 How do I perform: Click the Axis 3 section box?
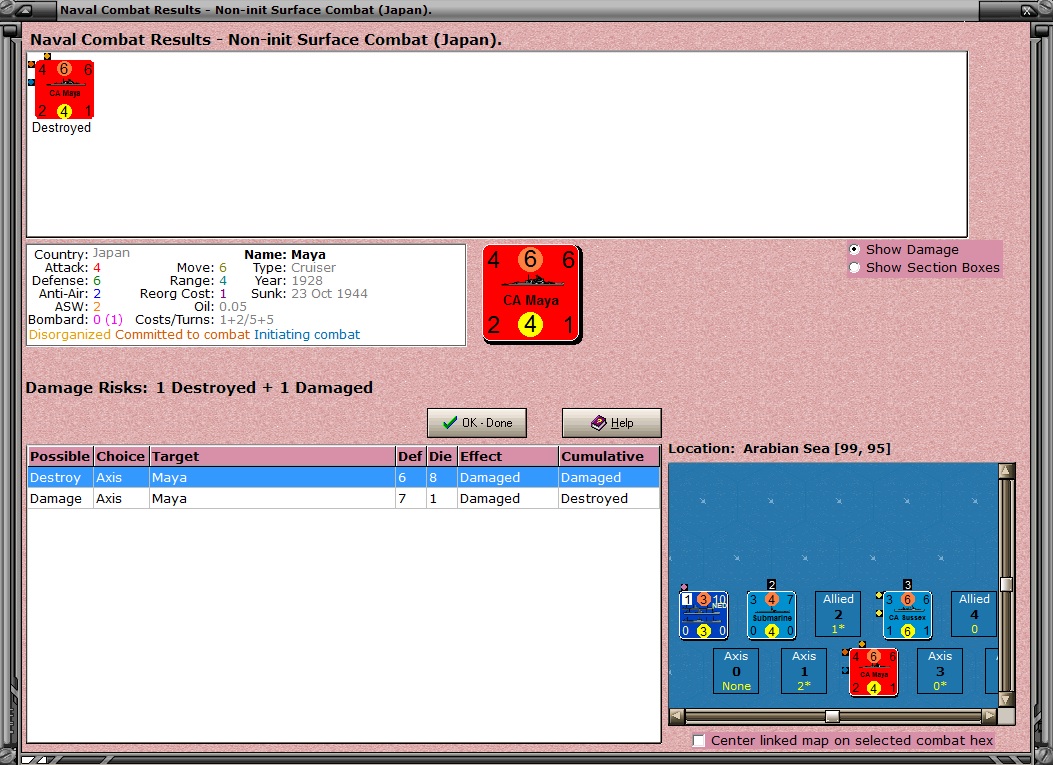point(940,671)
